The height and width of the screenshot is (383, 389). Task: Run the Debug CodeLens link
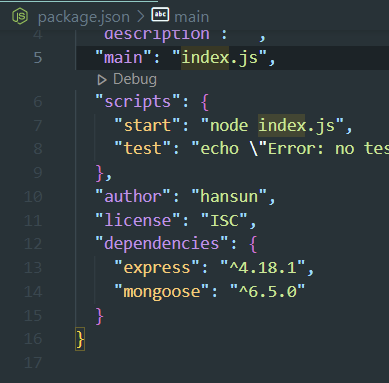point(135,79)
